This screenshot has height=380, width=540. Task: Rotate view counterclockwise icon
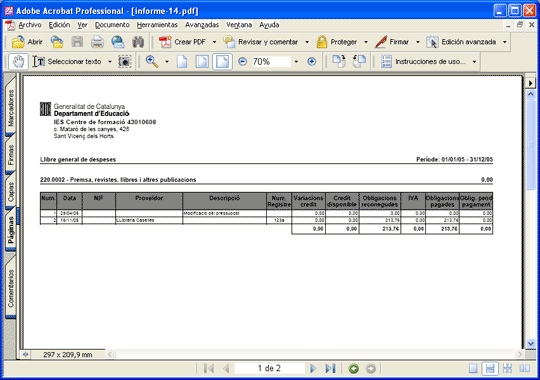coord(359,62)
